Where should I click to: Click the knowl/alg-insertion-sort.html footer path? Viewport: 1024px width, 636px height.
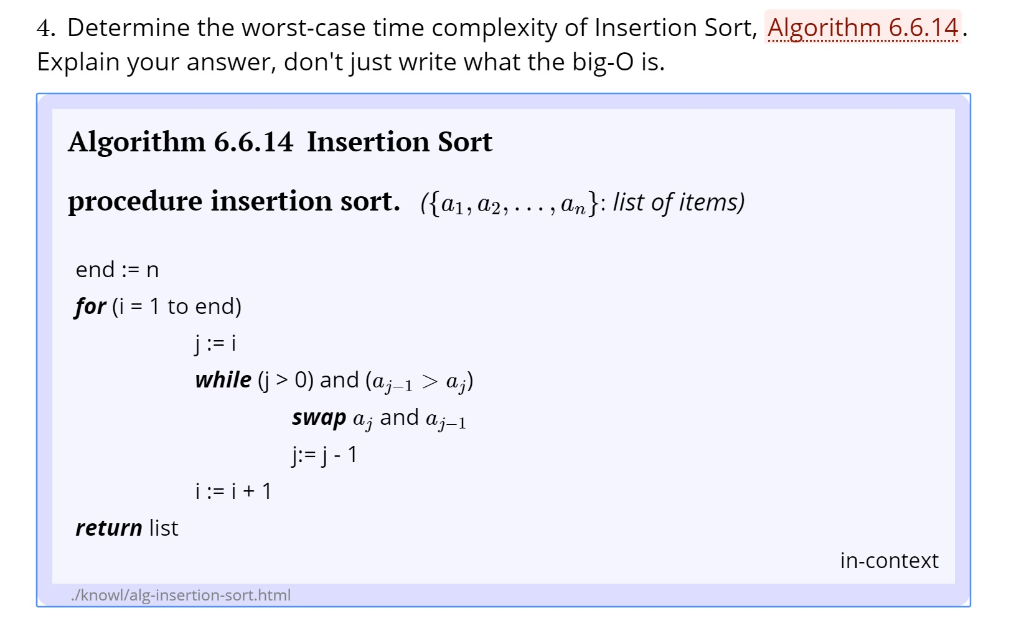click(x=181, y=595)
